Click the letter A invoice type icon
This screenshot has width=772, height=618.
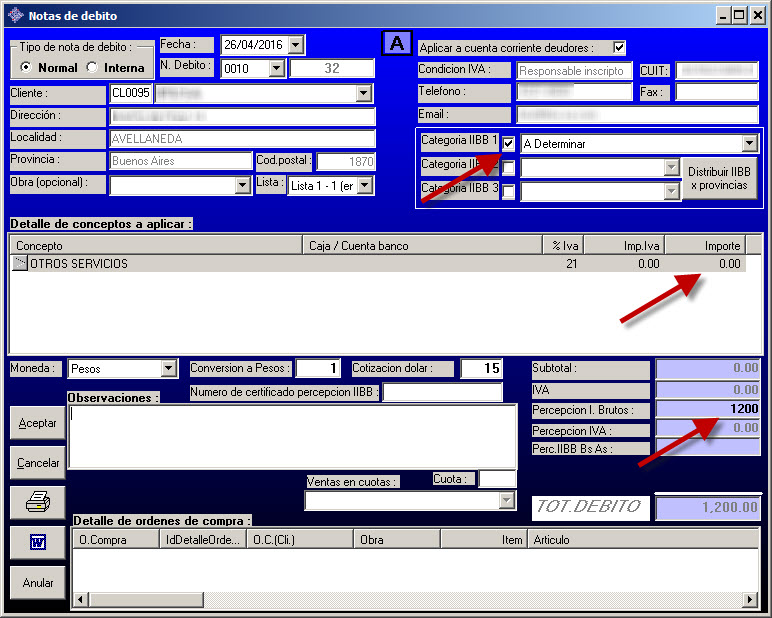click(x=397, y=44)
